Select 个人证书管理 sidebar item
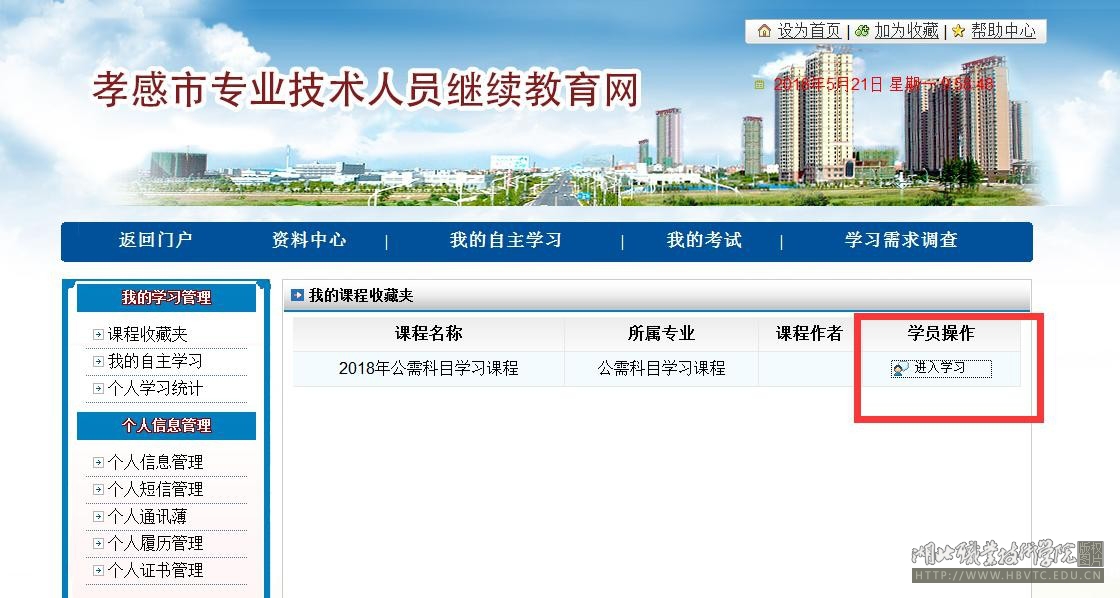This screenshot has width=1120, height=598. pyautogui.click(x=155, y=570)
